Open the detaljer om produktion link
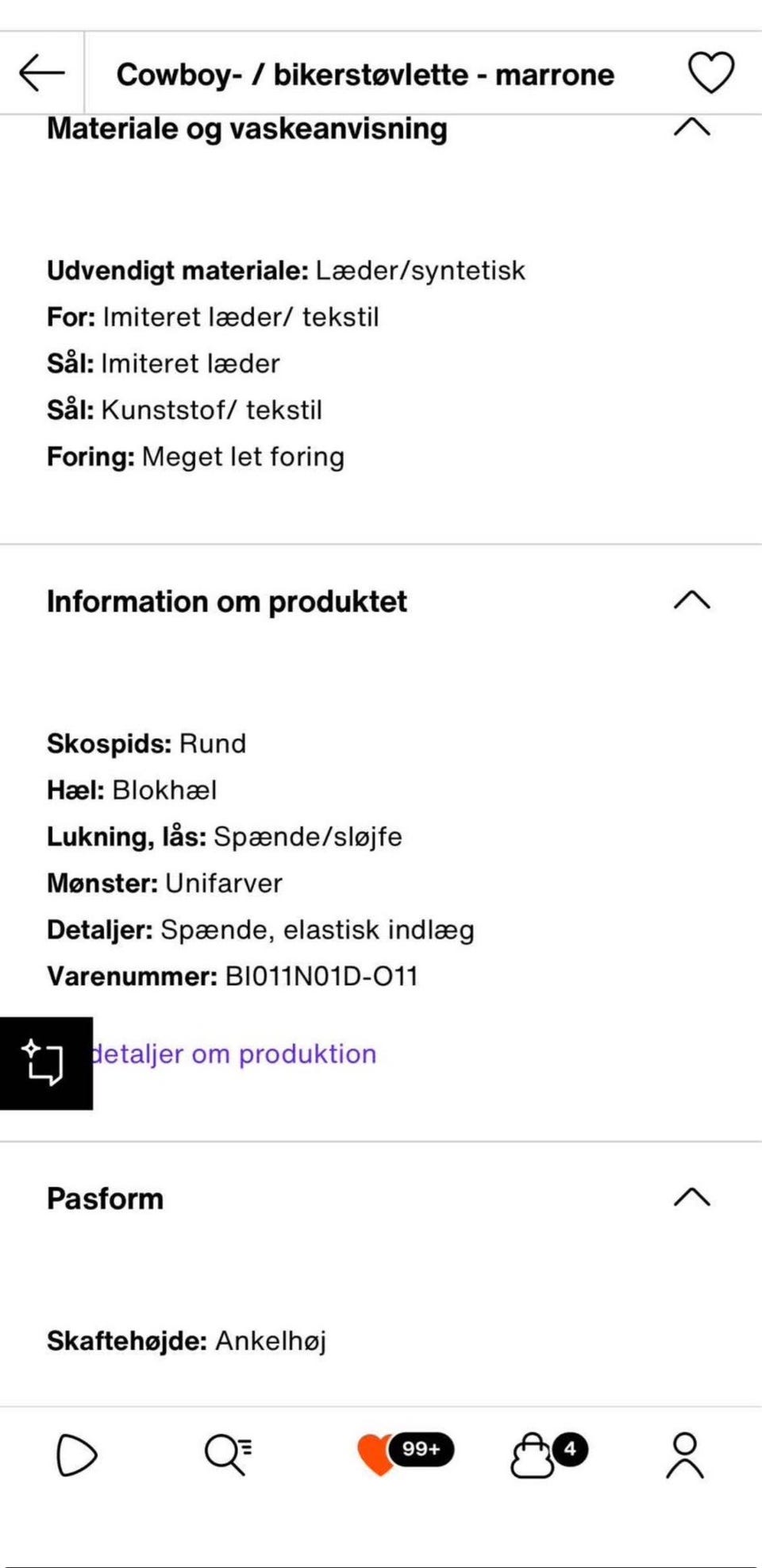 234,1054
